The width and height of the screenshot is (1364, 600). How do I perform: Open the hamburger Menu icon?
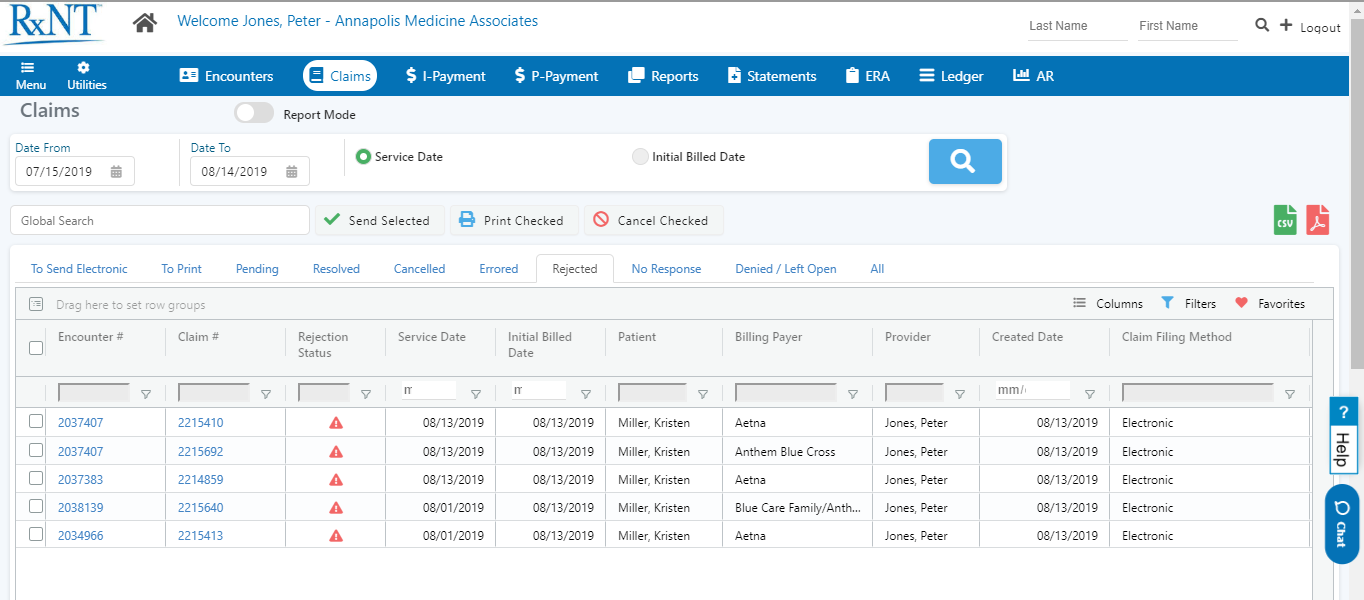tap(28, 68)
